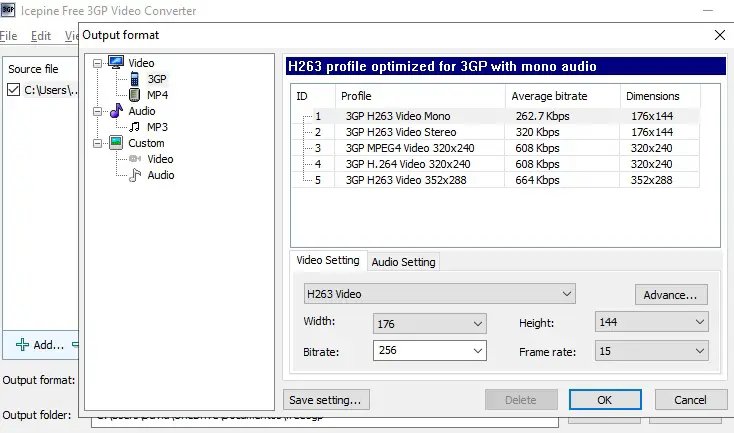Select profile 3GP H.264 Video 320x240
The width and height of the screenshot is (734, 433).
click(408, 164)
